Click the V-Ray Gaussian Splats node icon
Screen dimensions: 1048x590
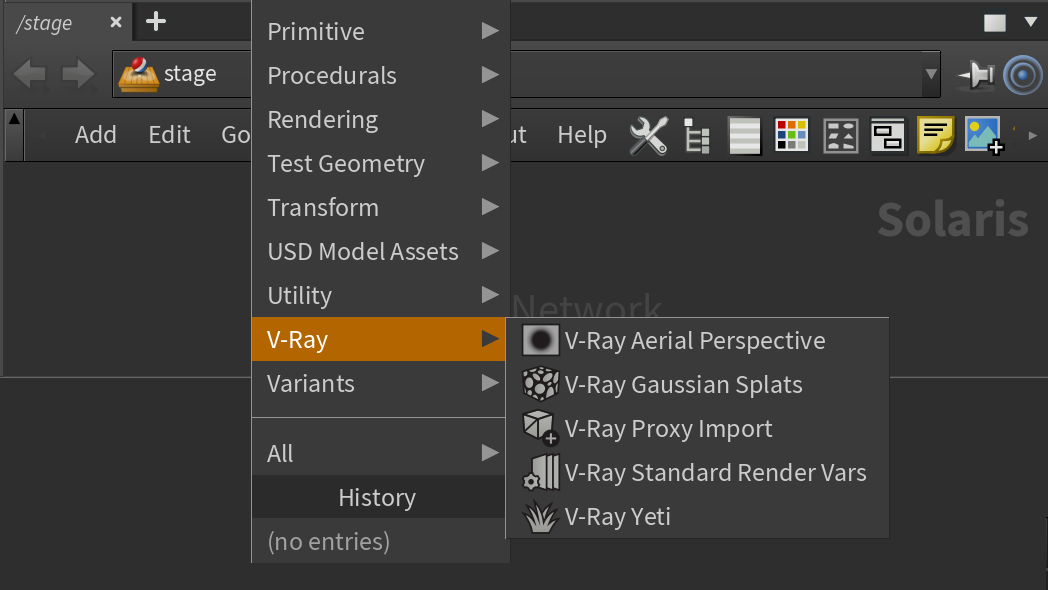pyautogui.click(x=540, y=384)
